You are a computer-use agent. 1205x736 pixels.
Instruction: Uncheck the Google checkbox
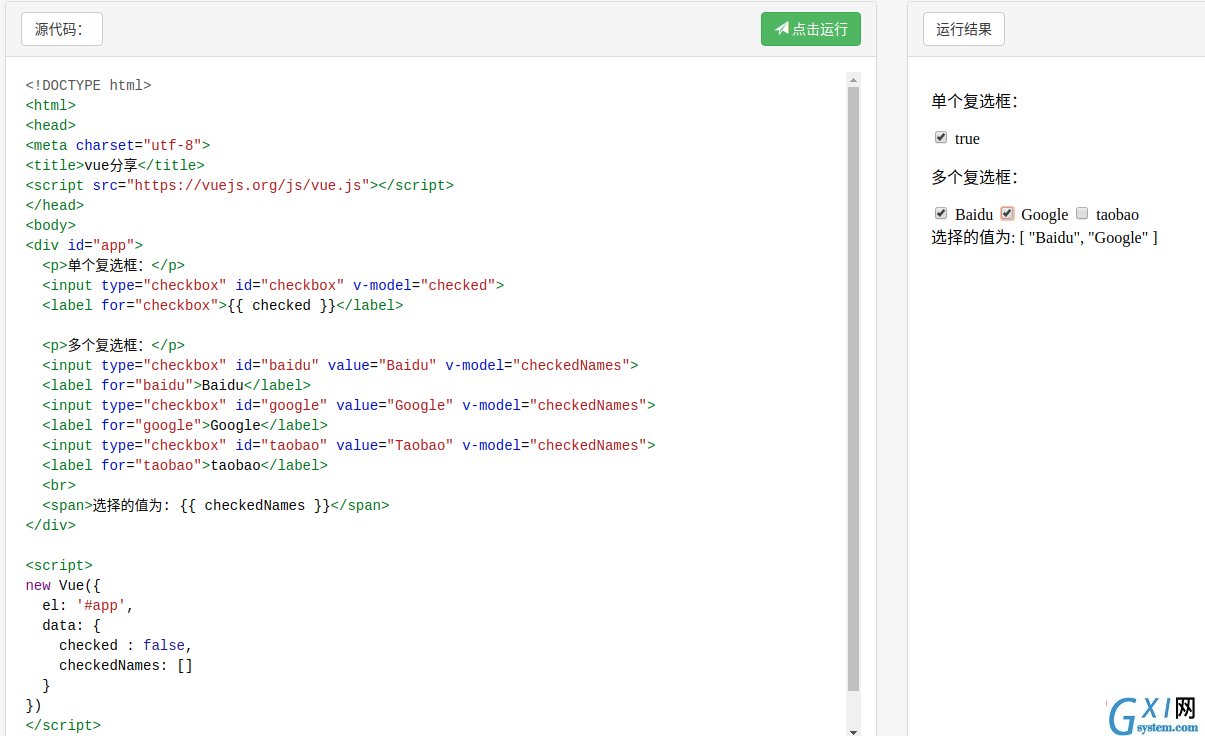click(x=1007, y=214)
